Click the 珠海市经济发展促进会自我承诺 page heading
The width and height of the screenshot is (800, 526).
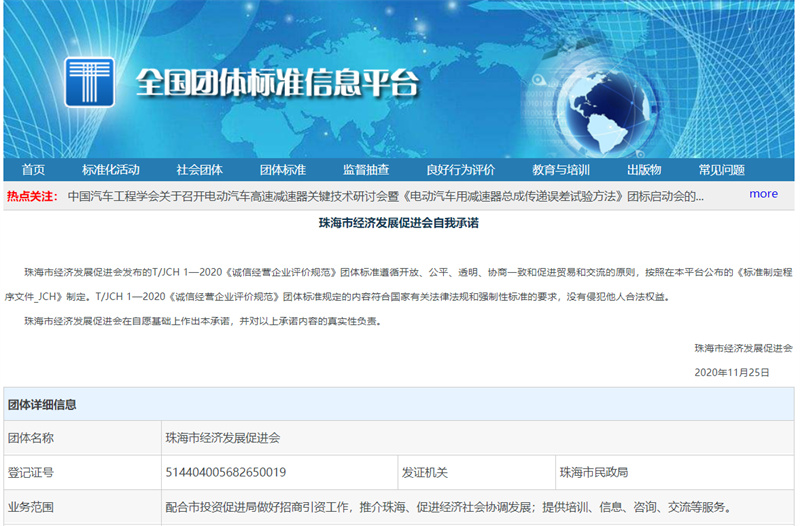398,223
